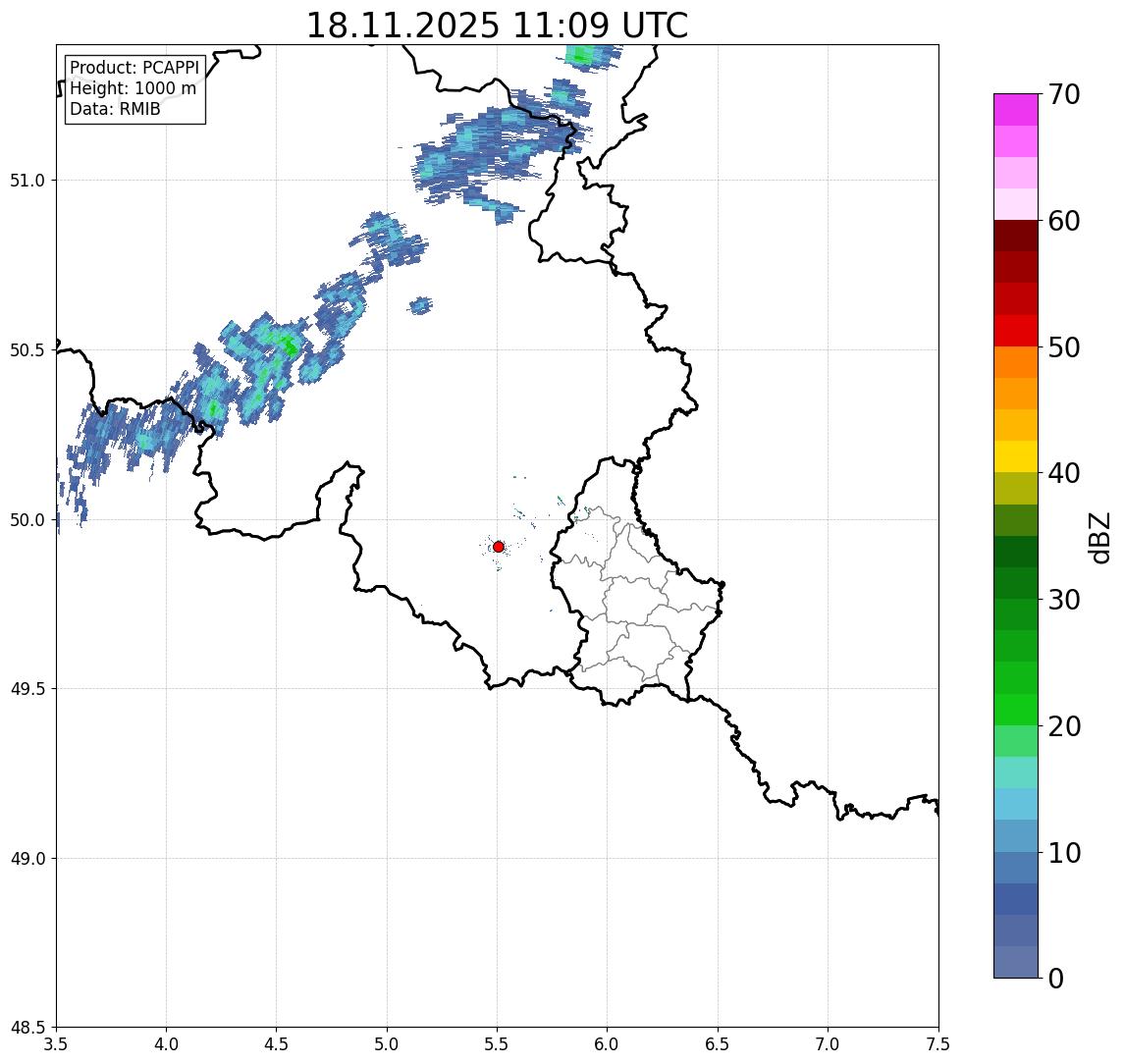Click the small isolated echo near 5.15°E 50.63°N
Screen dimensions: 1124x1064
coord(421,305)
